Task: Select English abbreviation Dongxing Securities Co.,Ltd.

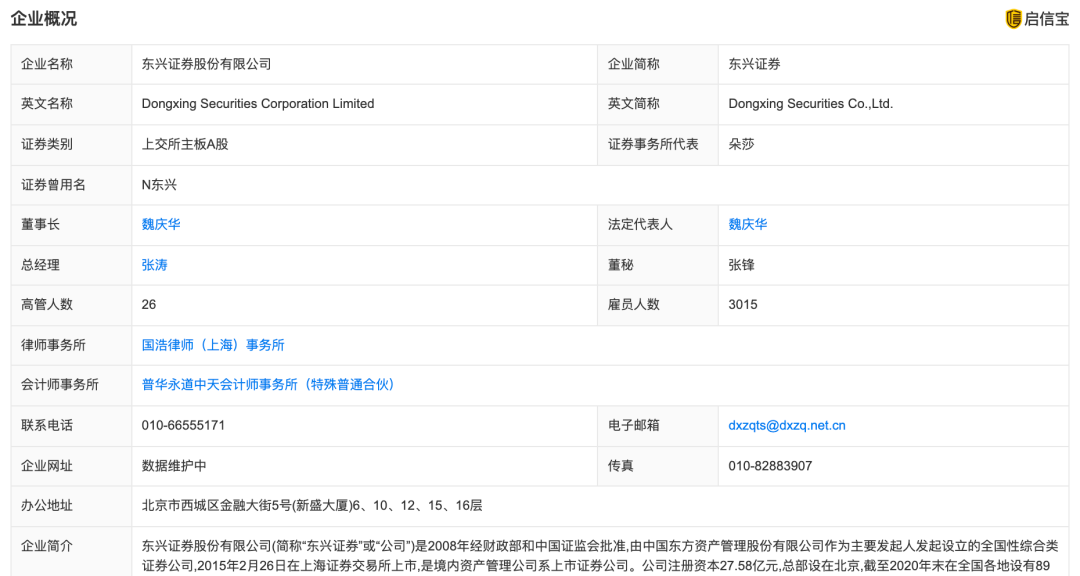Action: pos(811,104)
